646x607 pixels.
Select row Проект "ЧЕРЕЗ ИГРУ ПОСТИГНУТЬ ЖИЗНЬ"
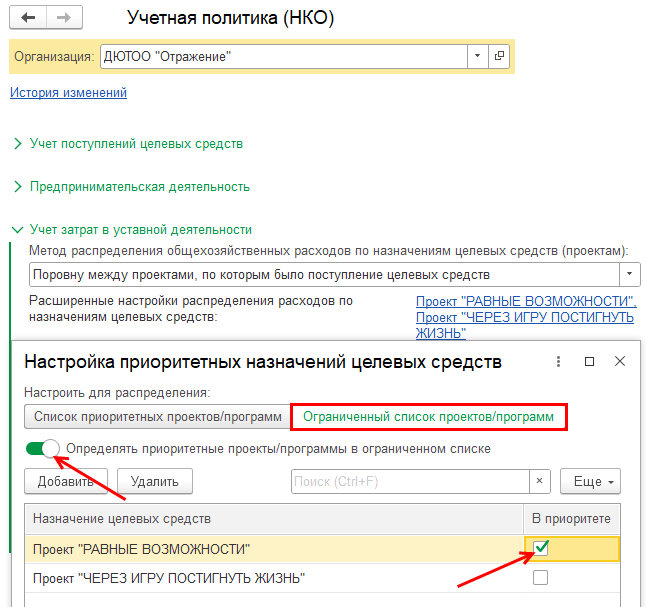coord(274,578)
